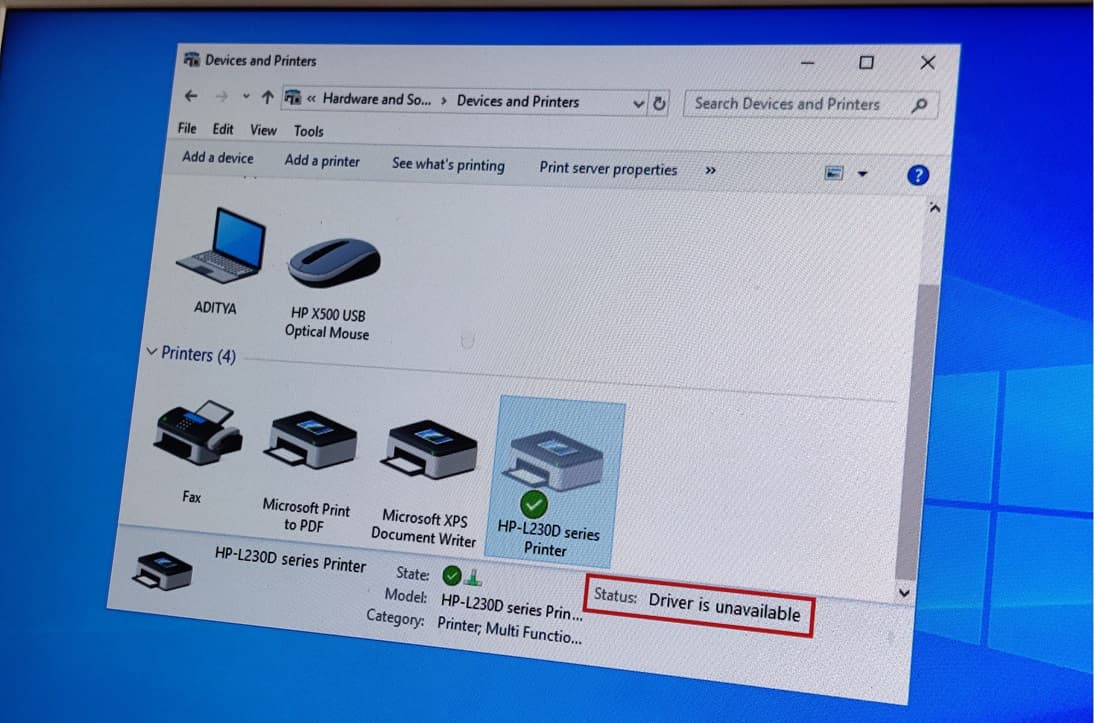The width and height of the screenshot is (1100, 723).
Task: Open the Help question mark icon
Action: point(917,175)
